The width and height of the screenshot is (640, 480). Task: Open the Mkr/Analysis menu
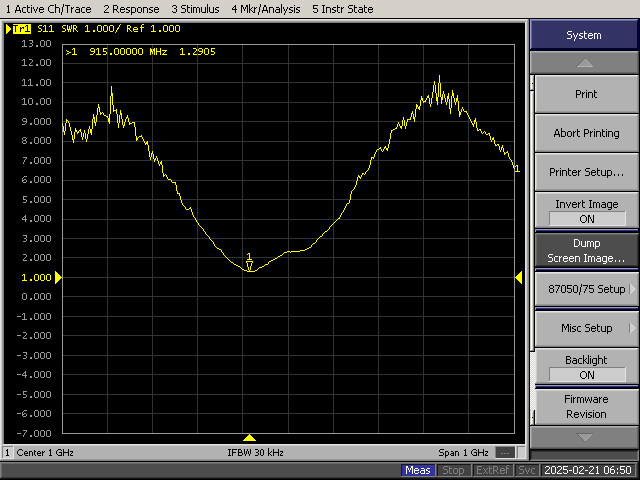[x=264, y=9]
